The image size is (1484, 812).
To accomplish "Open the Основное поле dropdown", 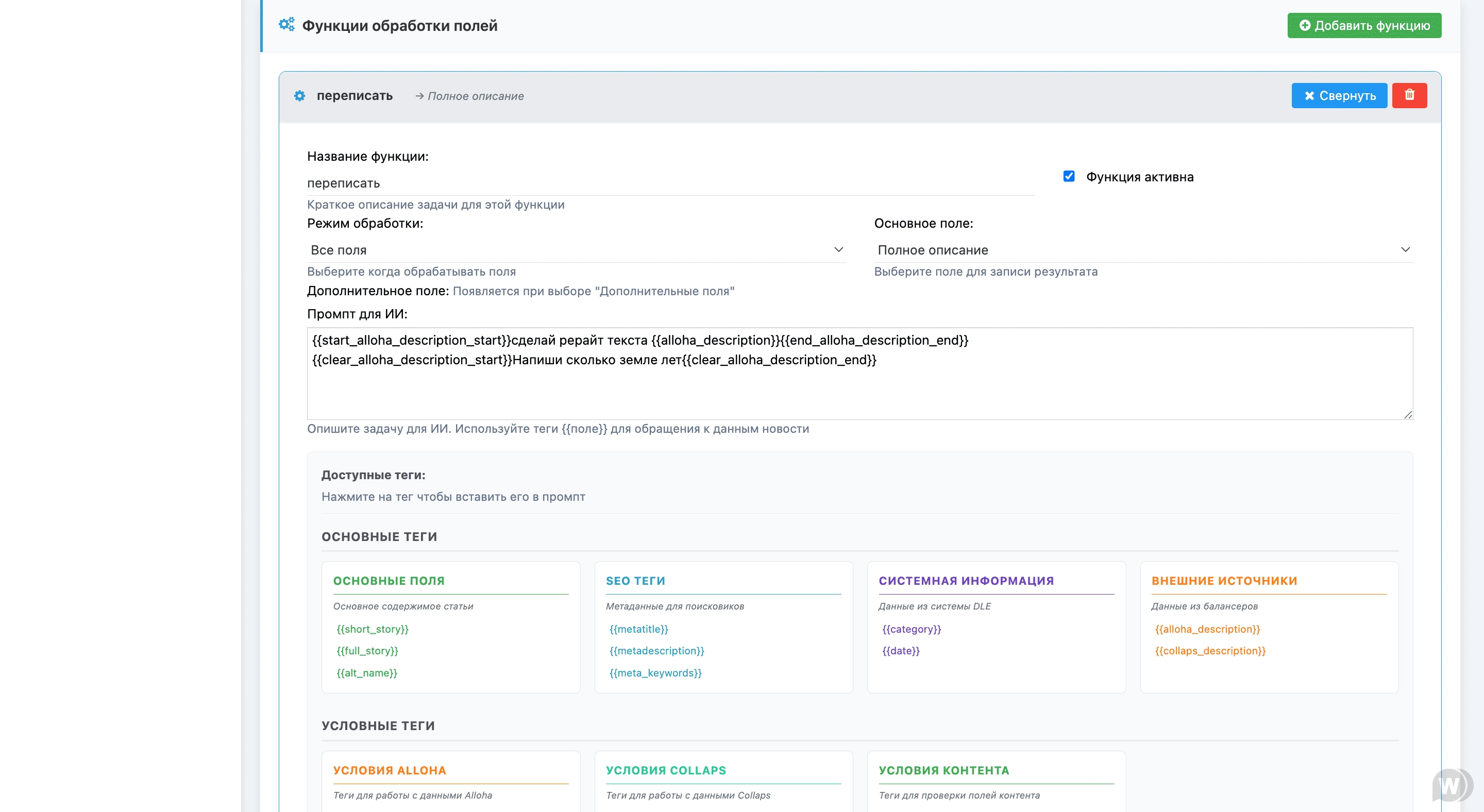I will 1143,250.
